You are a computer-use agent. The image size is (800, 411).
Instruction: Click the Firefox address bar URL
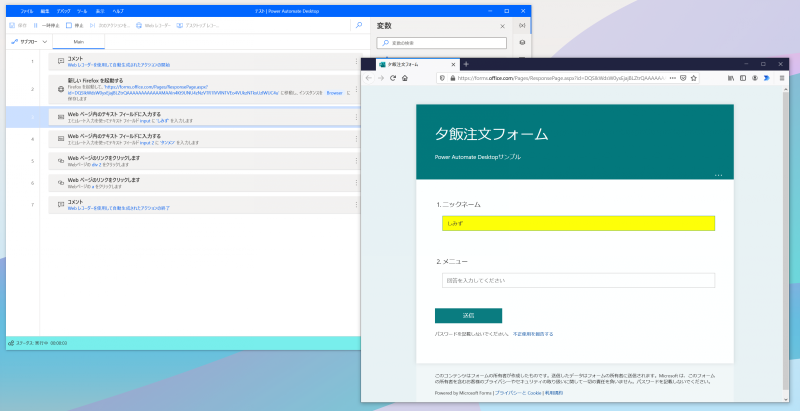[561, 78]
